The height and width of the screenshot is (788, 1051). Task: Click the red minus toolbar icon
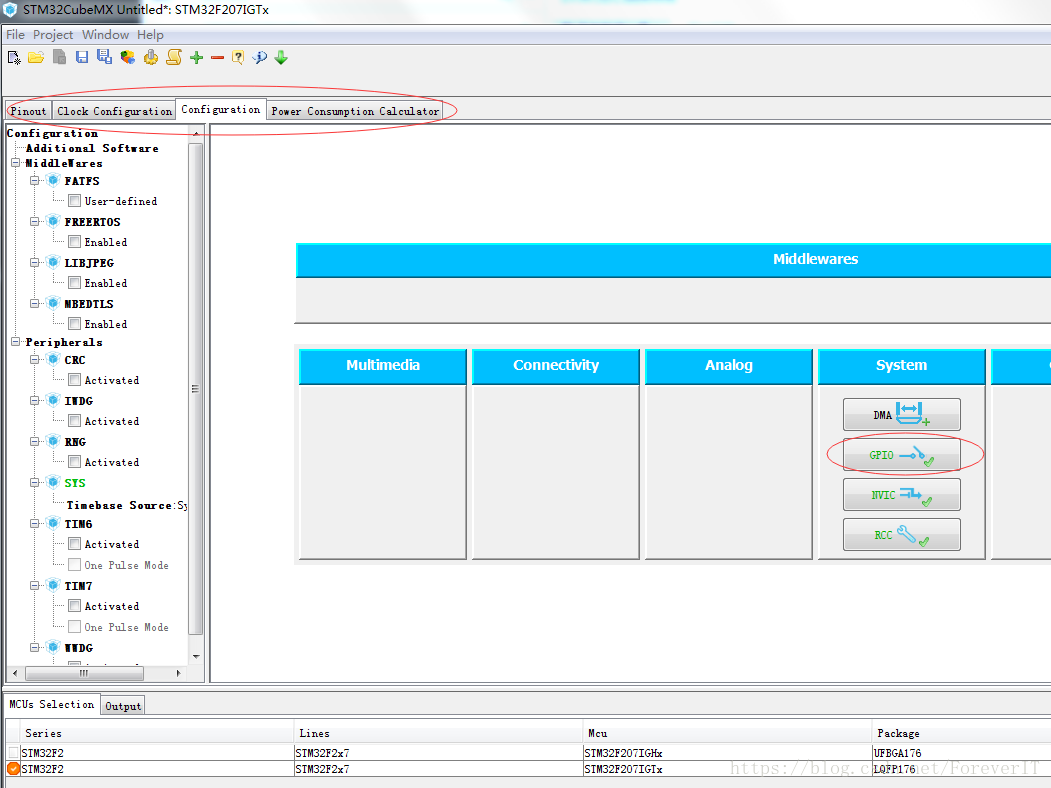tap(217, 58)
